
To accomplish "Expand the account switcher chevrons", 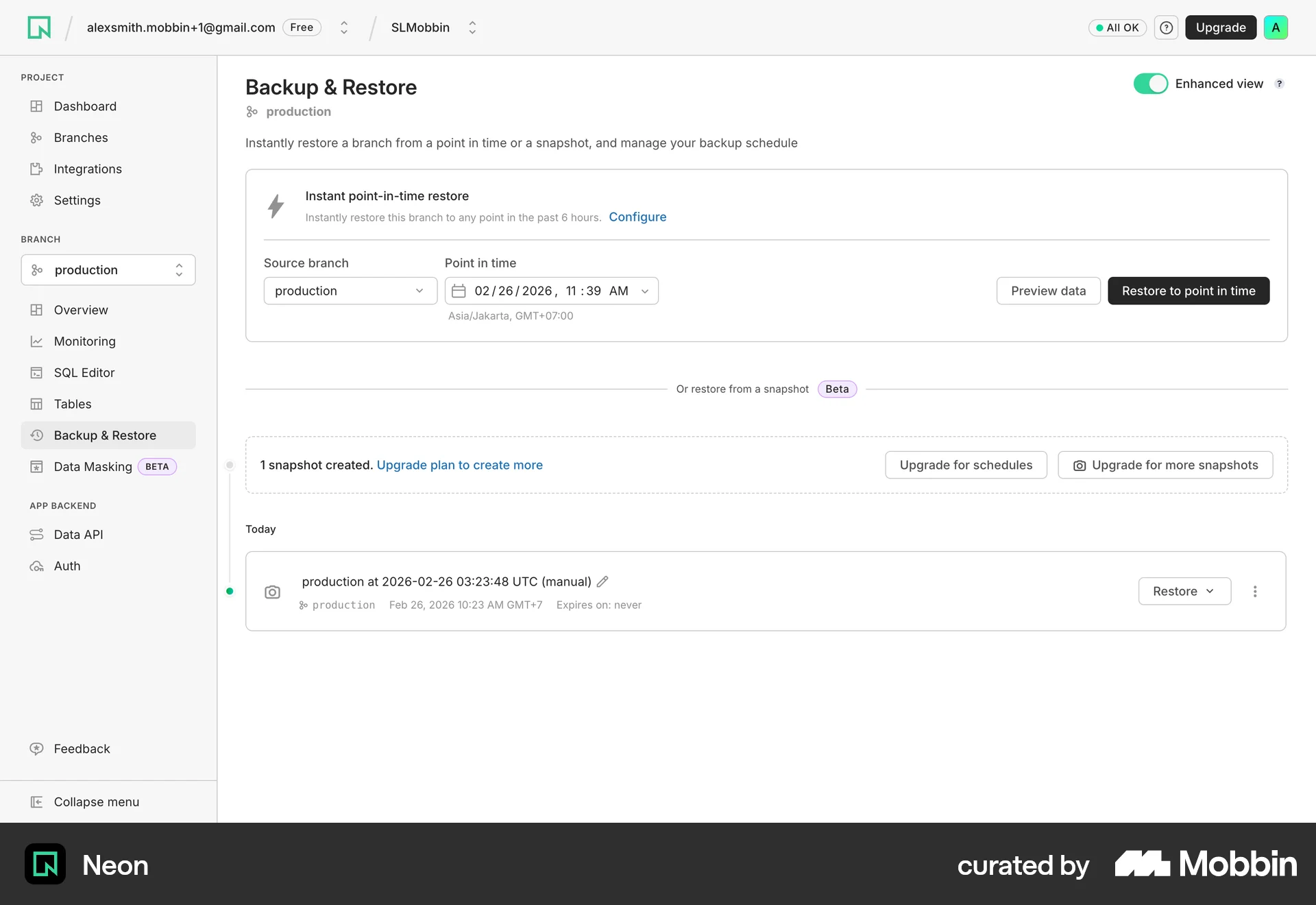I will [344, 27].
